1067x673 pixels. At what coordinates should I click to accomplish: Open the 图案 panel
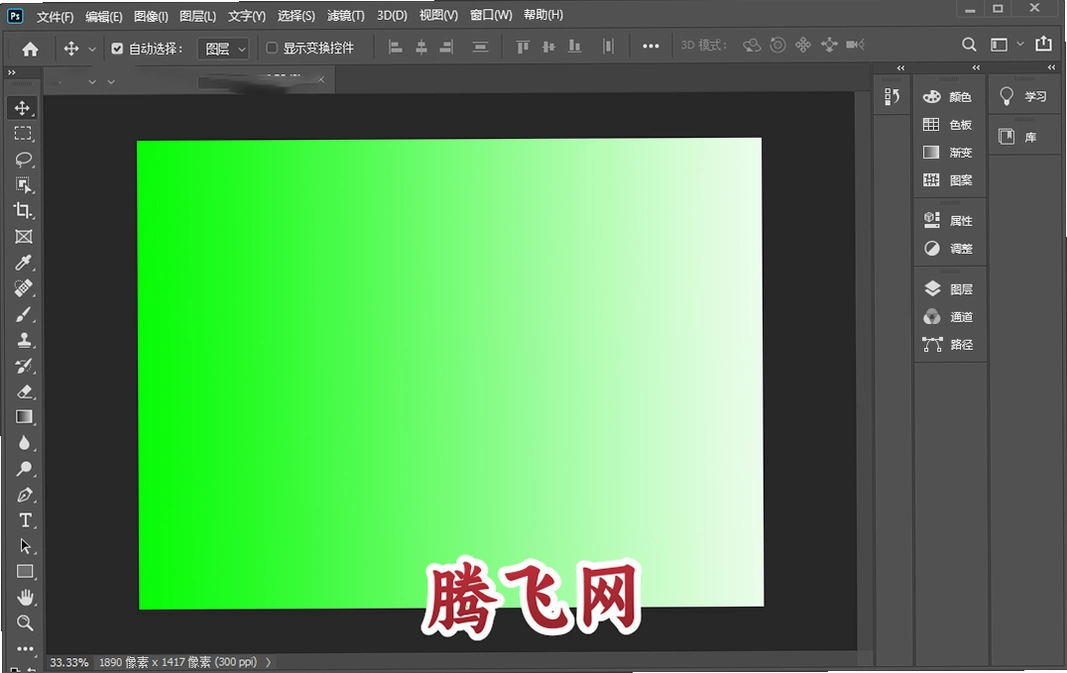(948, 180)
